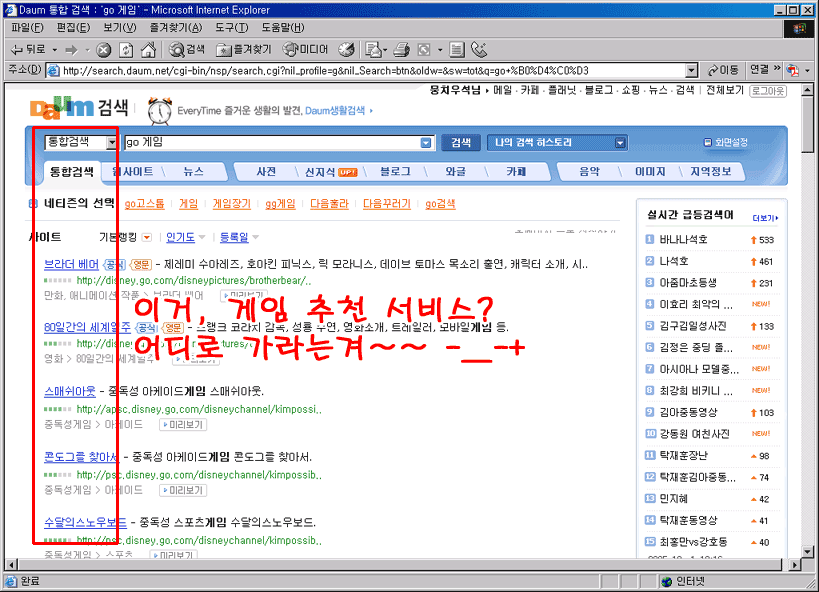The image size is (819, 592).
Task: Click the Daum 검색 logo
Action: [79, 108]
